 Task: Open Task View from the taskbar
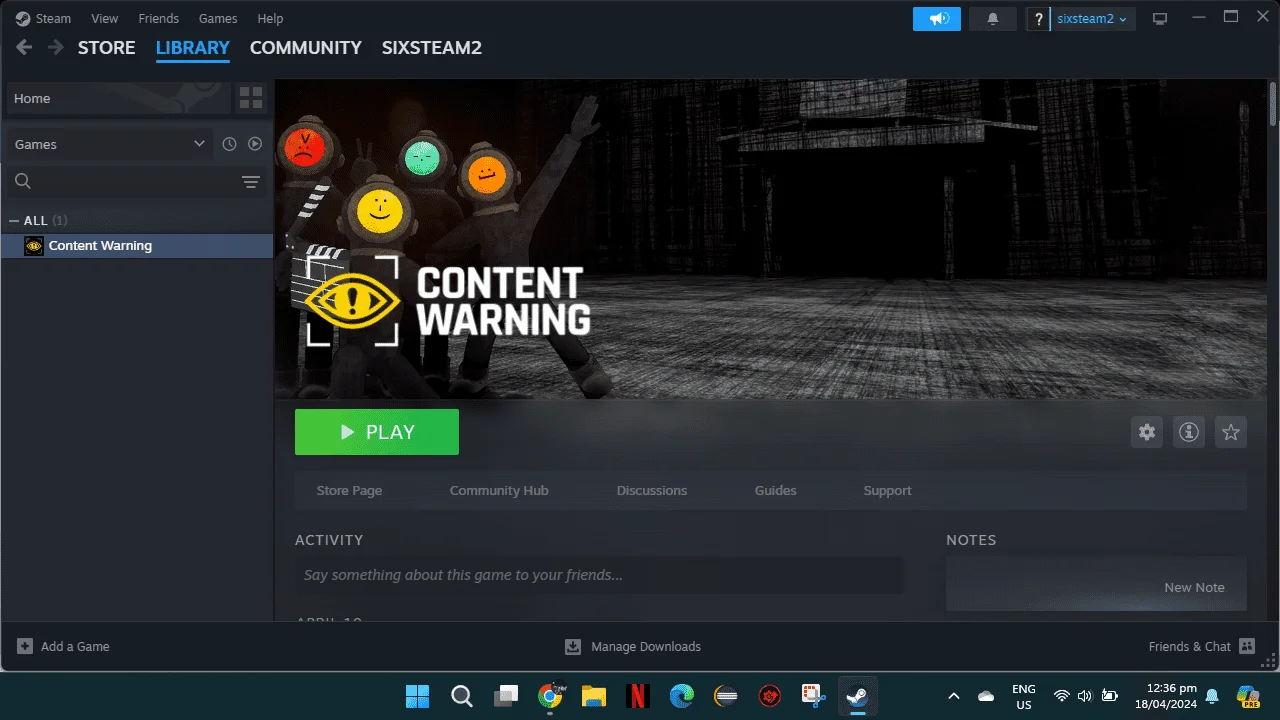click(x=506, y=696)
